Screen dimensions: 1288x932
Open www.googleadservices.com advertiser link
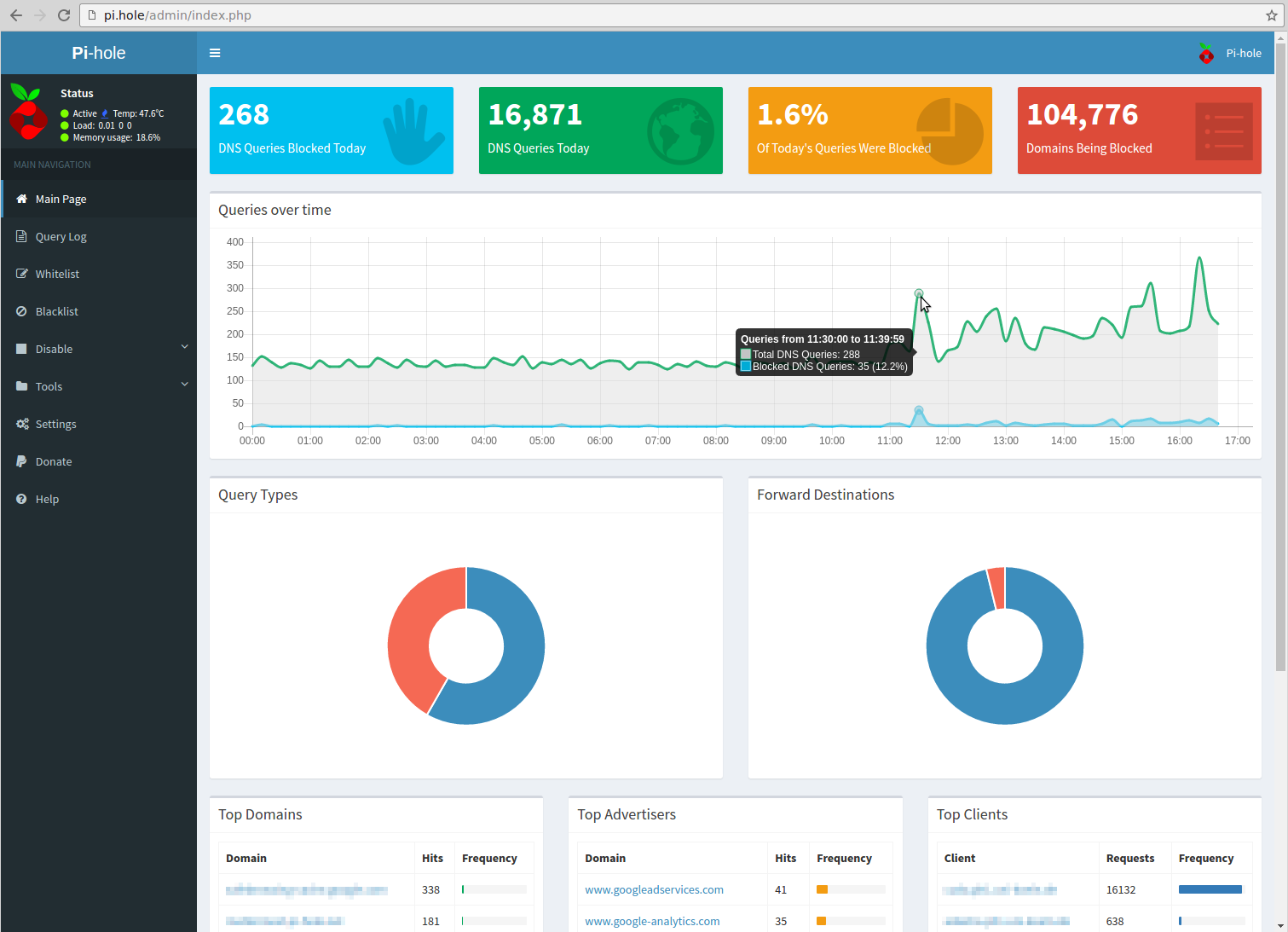pyautogui.click(x=654, y=889)
